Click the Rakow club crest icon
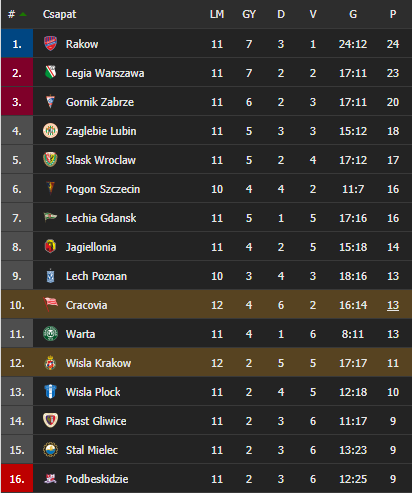 (x=50, y=44)
